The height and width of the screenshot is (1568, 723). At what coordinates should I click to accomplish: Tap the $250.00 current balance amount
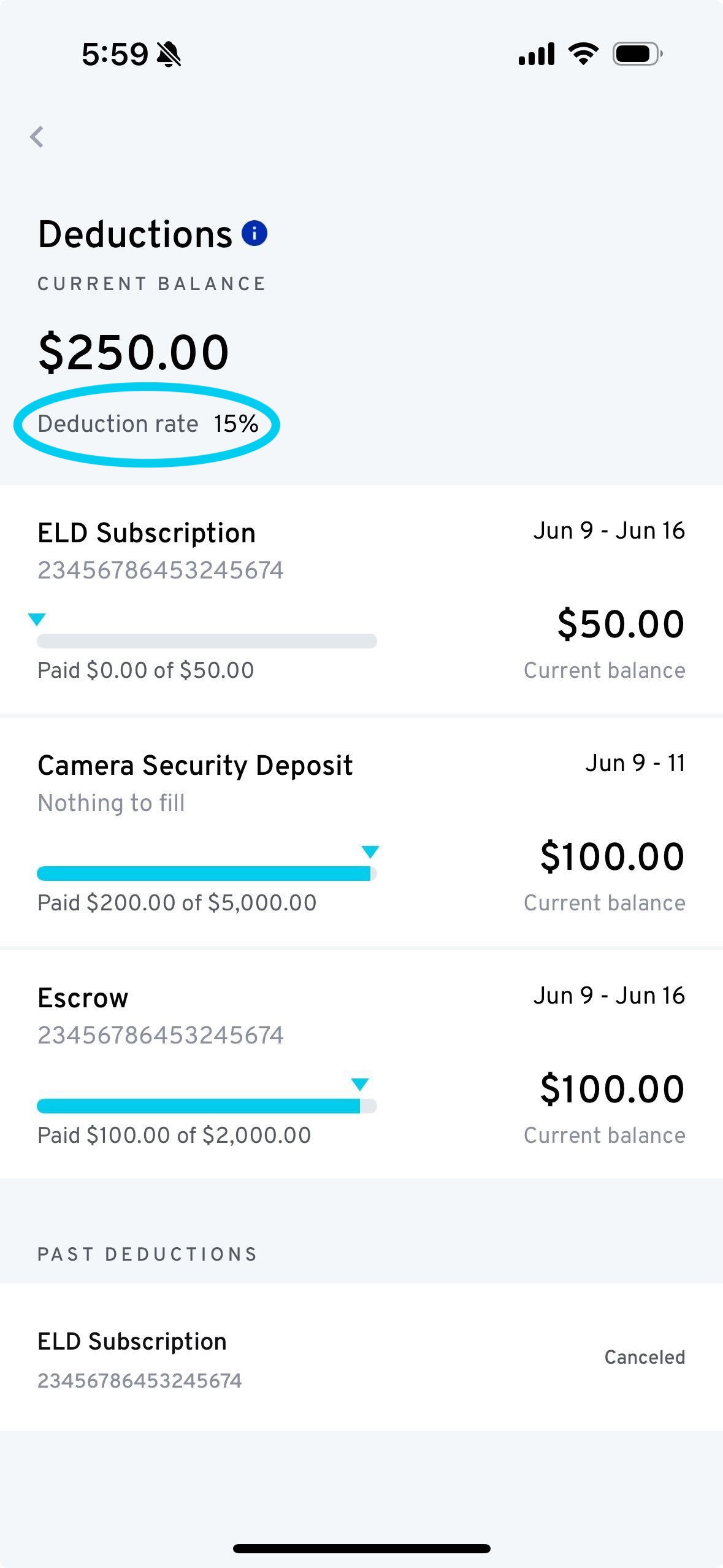coord(134,352)
